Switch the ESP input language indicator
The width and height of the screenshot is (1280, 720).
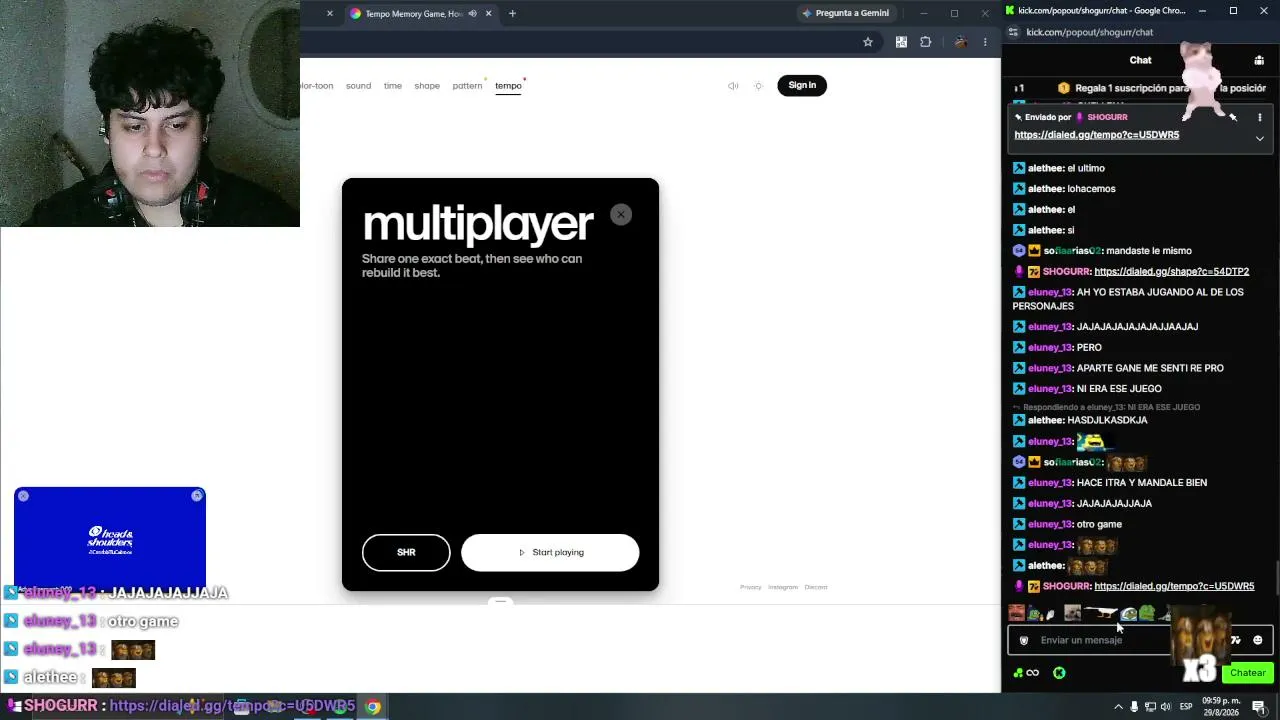coord(1186,707)
